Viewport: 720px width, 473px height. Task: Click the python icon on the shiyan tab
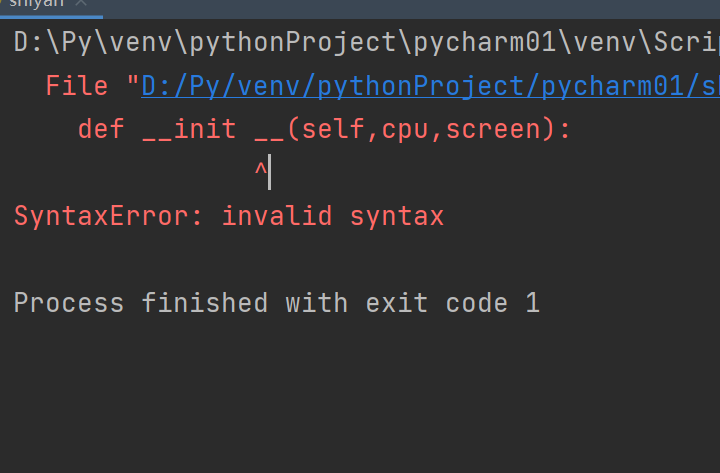(2, 3)
